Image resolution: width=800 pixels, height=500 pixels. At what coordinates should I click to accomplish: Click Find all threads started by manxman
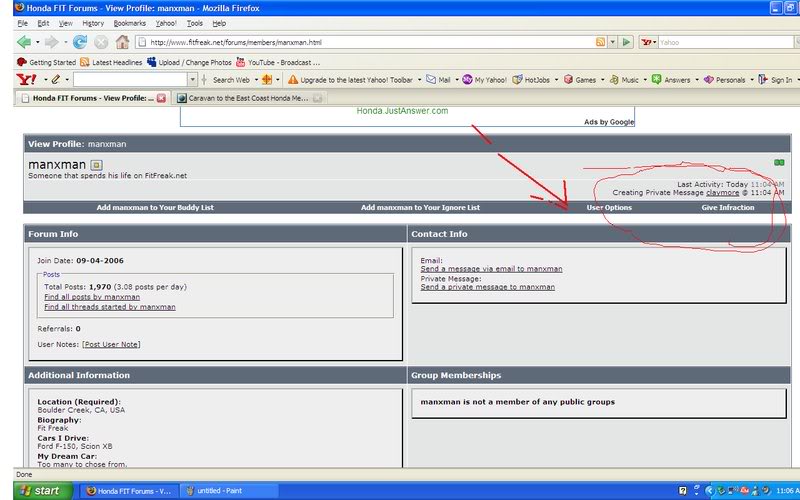tap(110, 307)
